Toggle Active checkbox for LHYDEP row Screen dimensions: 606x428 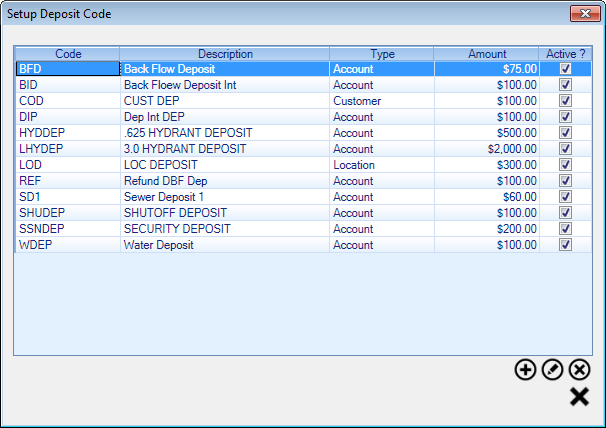[565, 149]
